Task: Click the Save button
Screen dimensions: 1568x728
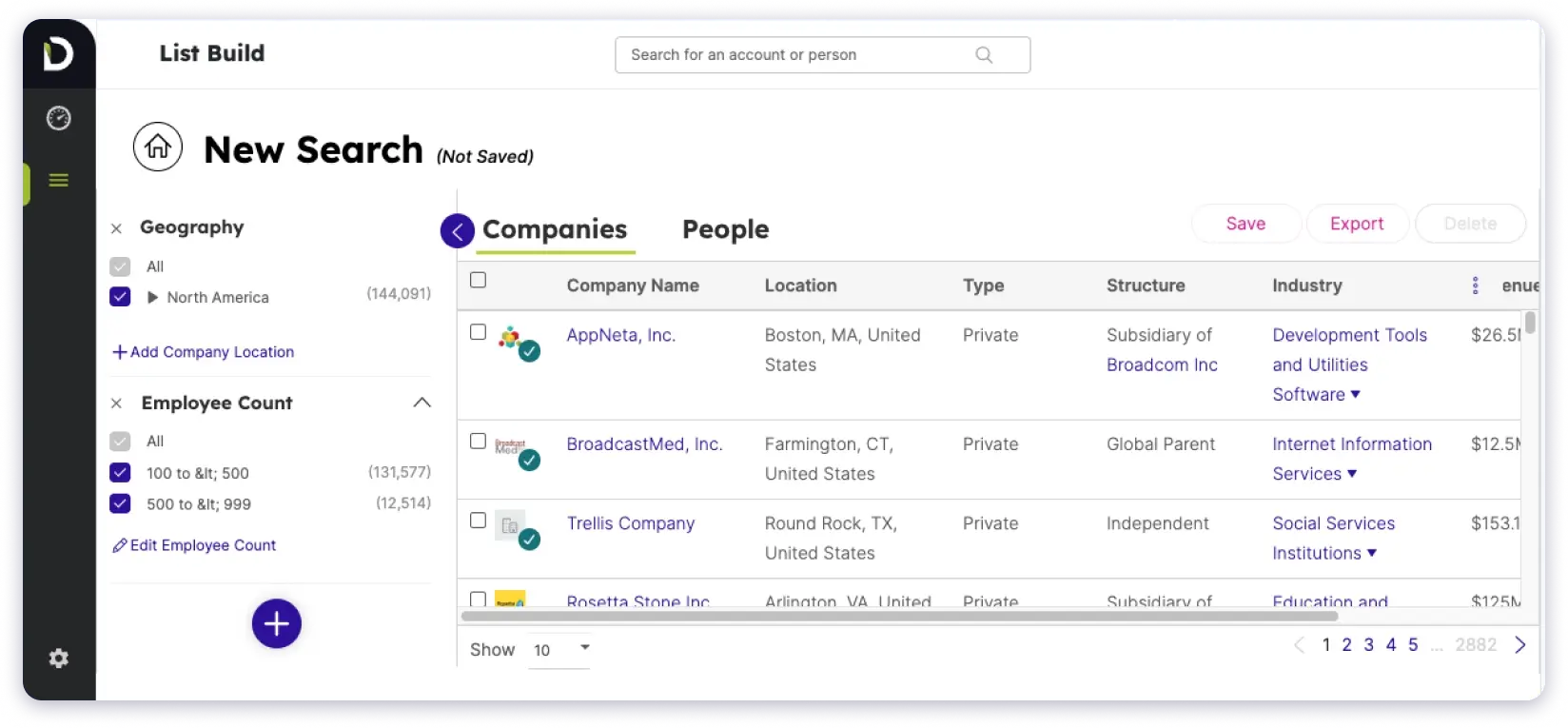Action: pyautogui.click(x=1245, y=224)
